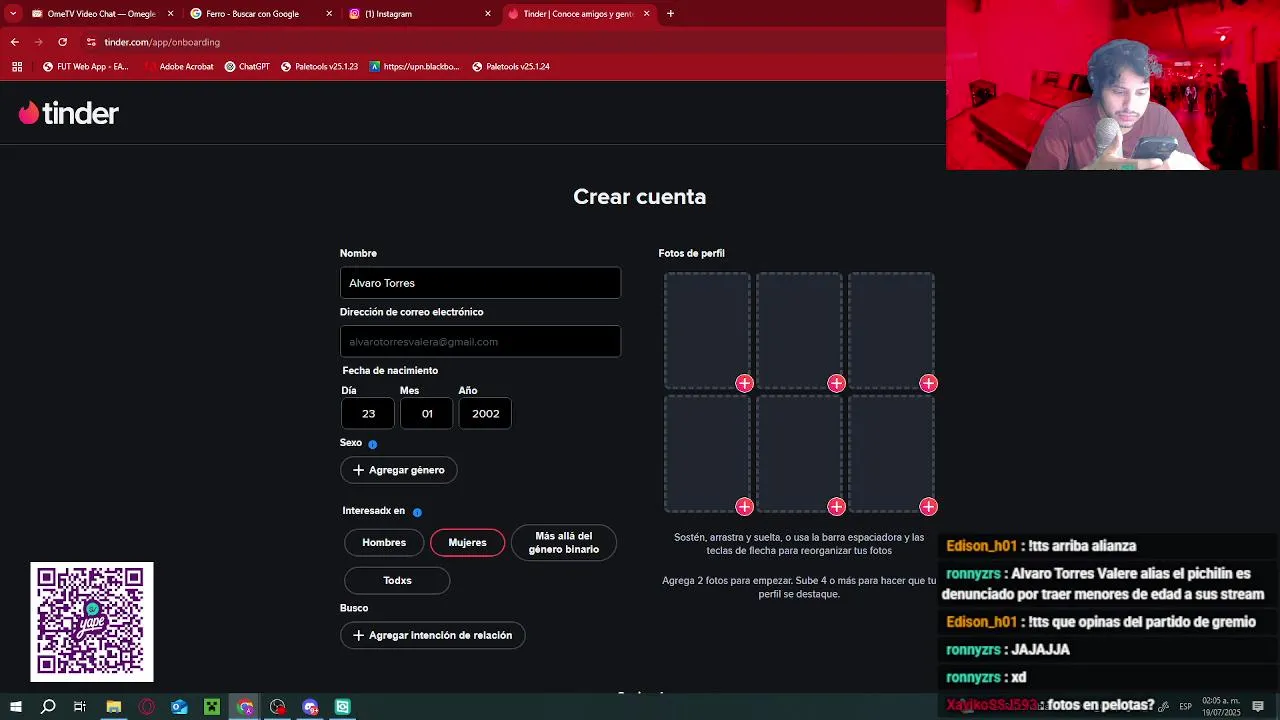
Task: Click the streamer webcam overlay
Action: coord(1113,85)
